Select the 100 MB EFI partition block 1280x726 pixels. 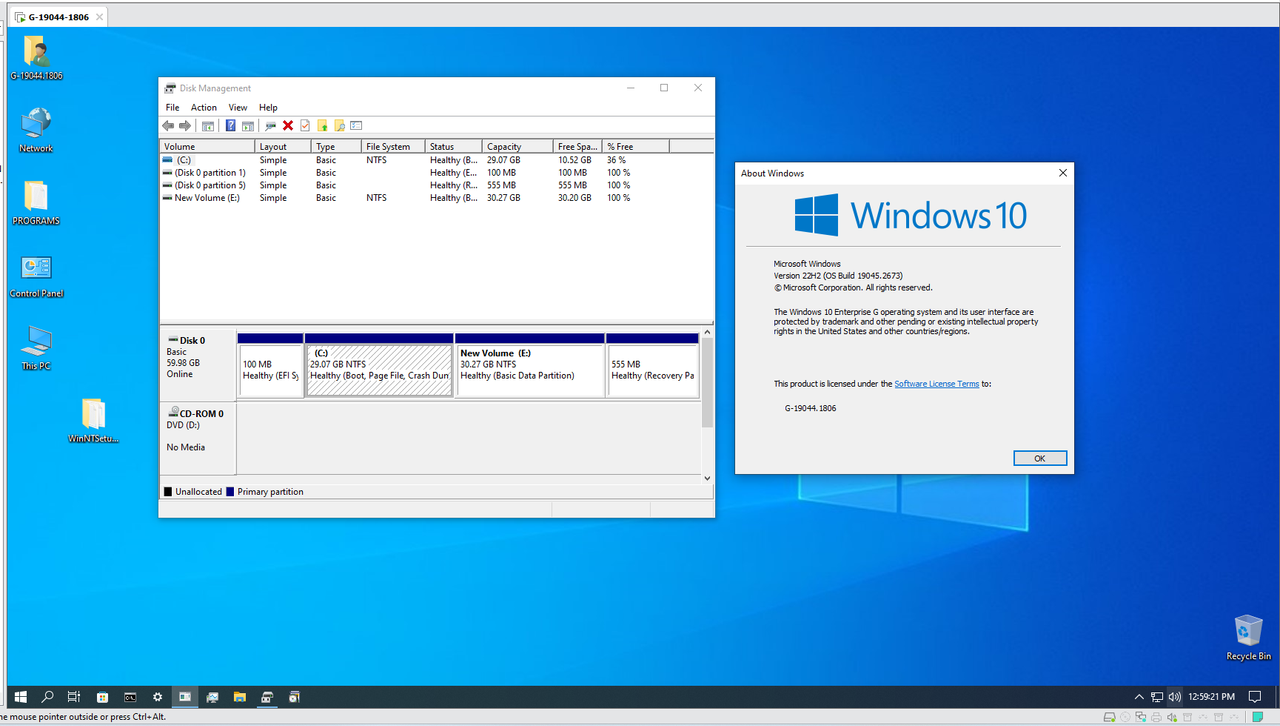click(271, 366)
